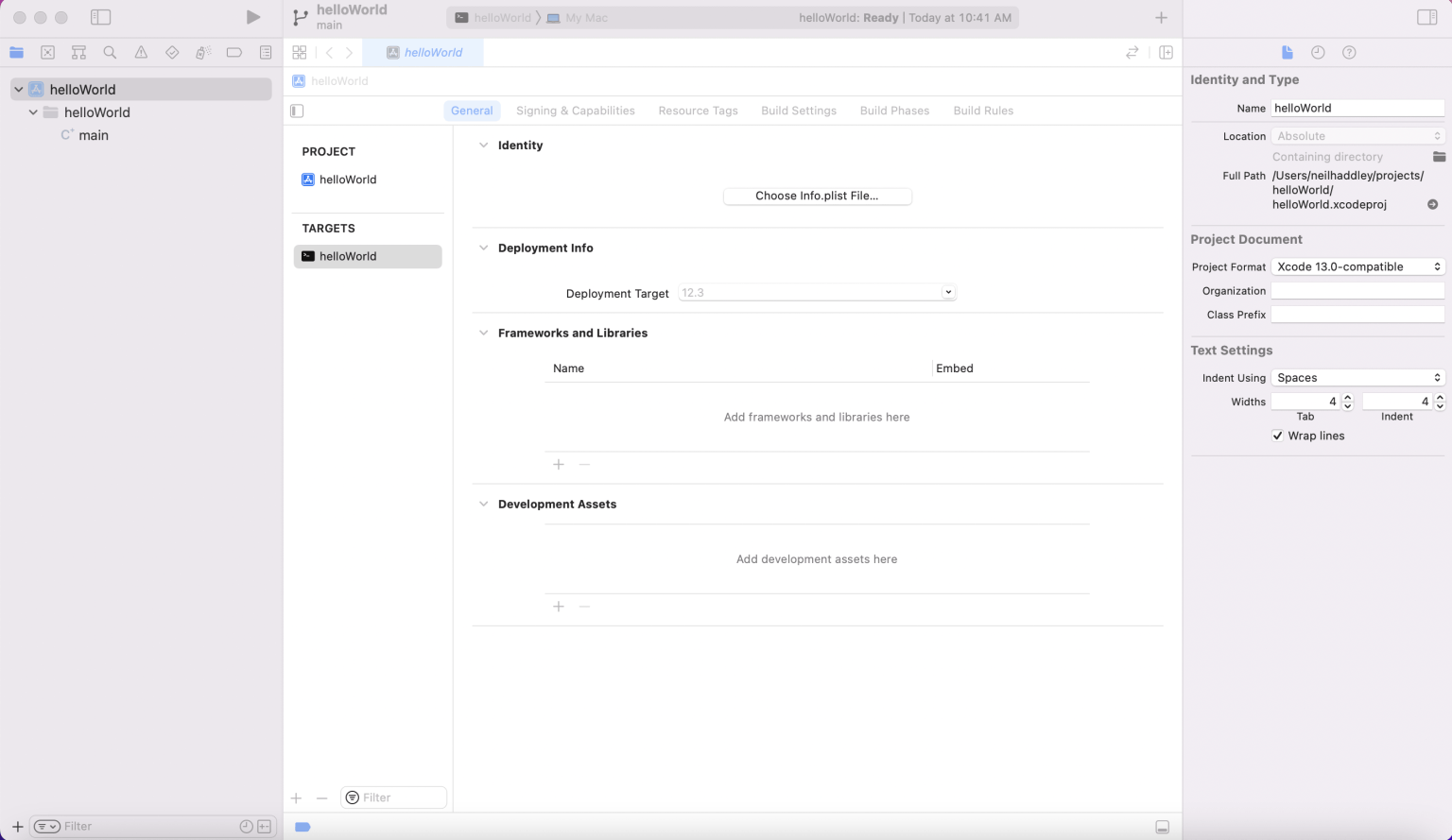Choose the My Mac run destination
This screenshot has width=1452, height=840.
pyautogui.click(x=578, y=18)
